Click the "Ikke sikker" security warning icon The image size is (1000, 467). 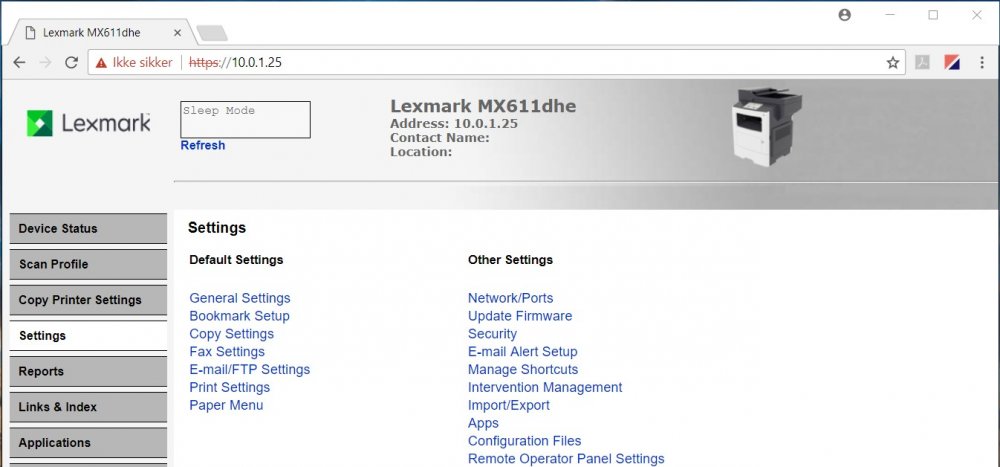pyautogui.click(x=99, y=62)
